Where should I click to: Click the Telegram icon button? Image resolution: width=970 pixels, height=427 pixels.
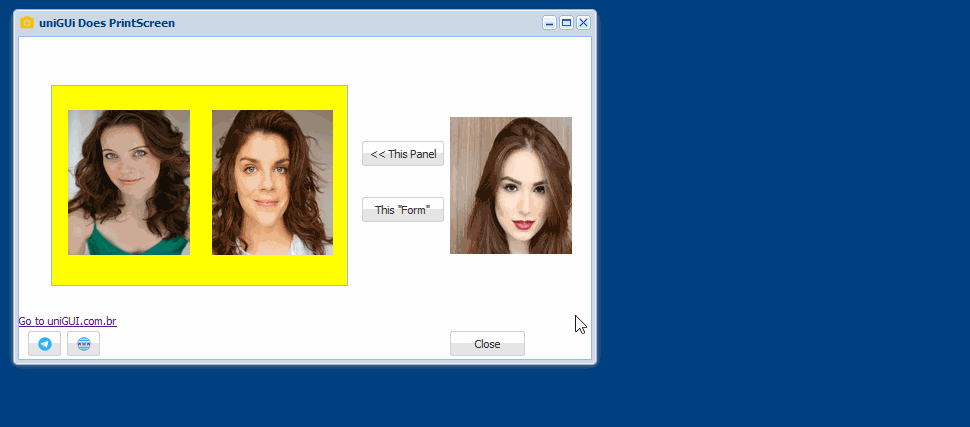pyautogui.click(x=45, y=343)
